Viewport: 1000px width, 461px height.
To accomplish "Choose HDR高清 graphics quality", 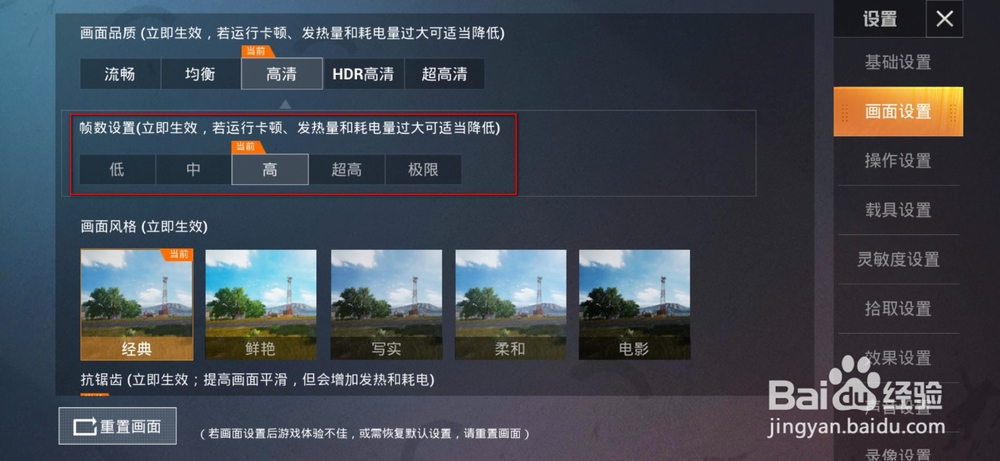I will (x=363, y=74).
